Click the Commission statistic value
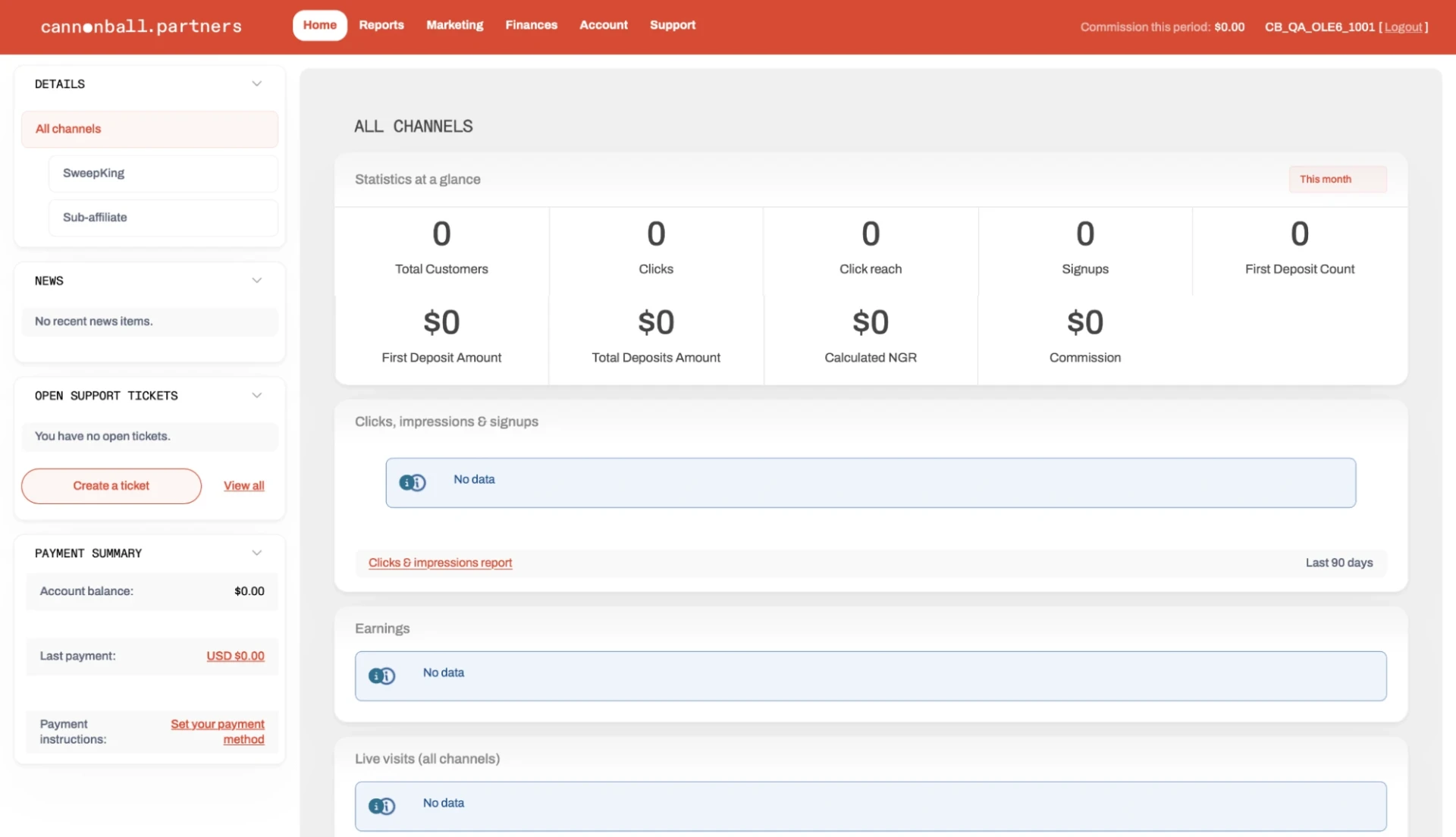1456x837 pixels. (x=1085, y=322)
